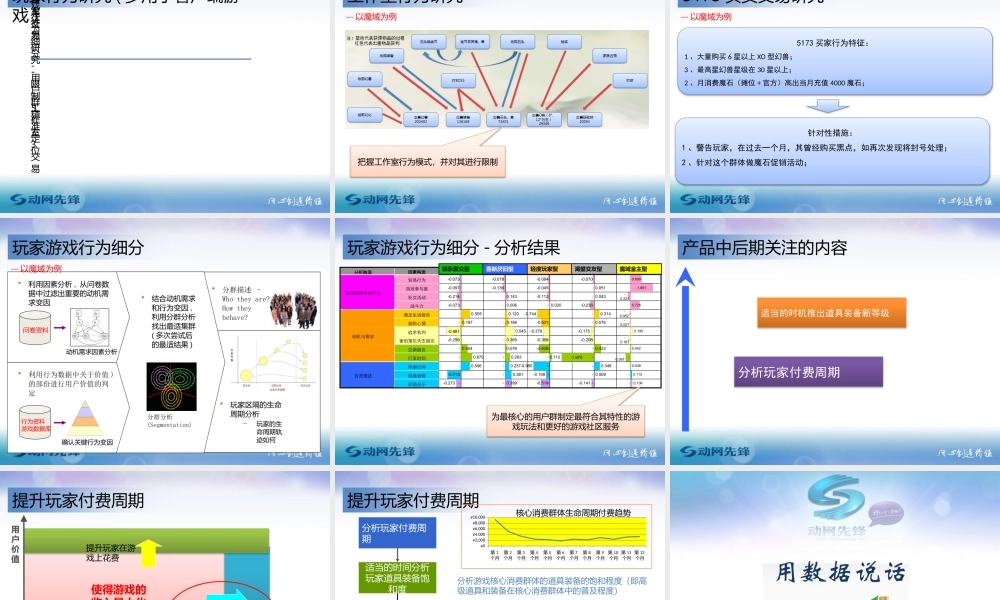Open the 玩家游戏行为细分 slide with flow diagram

pos(165,341)
